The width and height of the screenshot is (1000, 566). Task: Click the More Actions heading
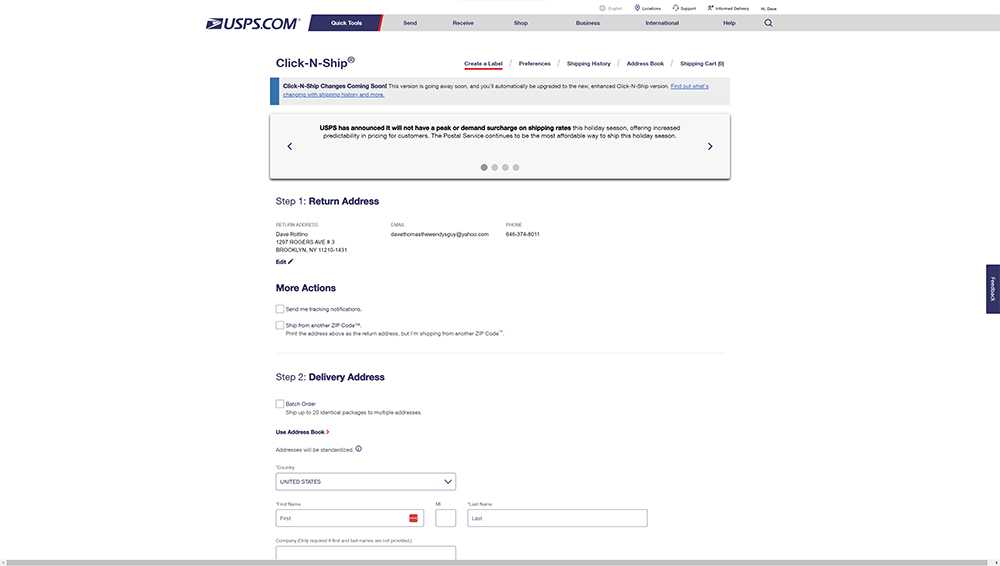305,288
